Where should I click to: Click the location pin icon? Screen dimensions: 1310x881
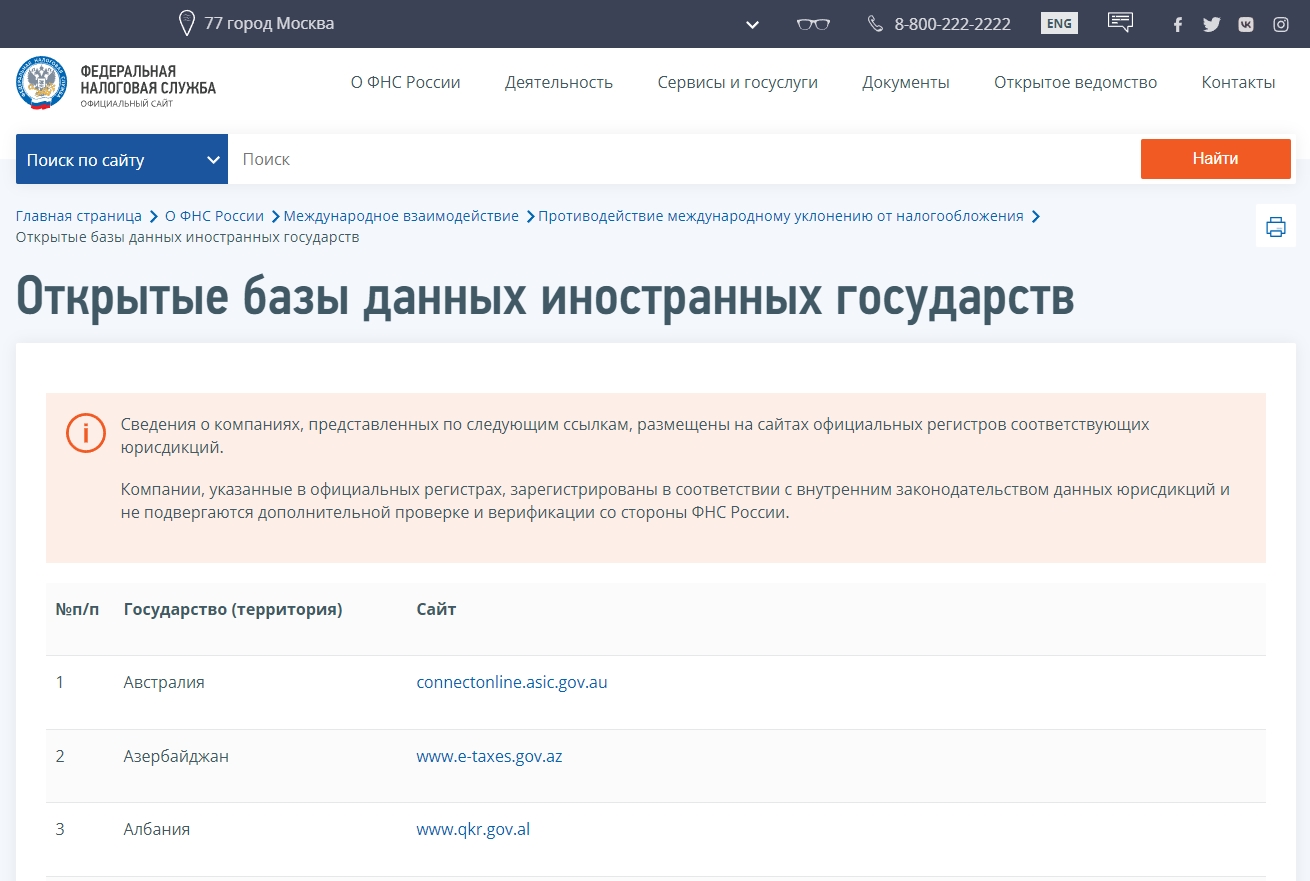click(x=186, y=23)
